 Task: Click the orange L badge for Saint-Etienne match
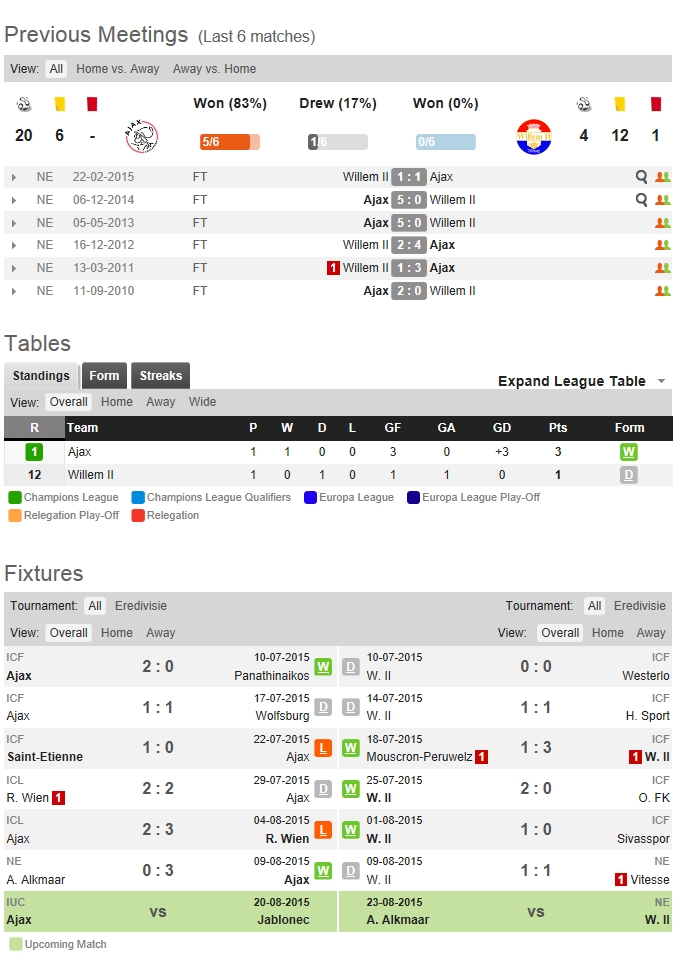[x=323, y=748]
